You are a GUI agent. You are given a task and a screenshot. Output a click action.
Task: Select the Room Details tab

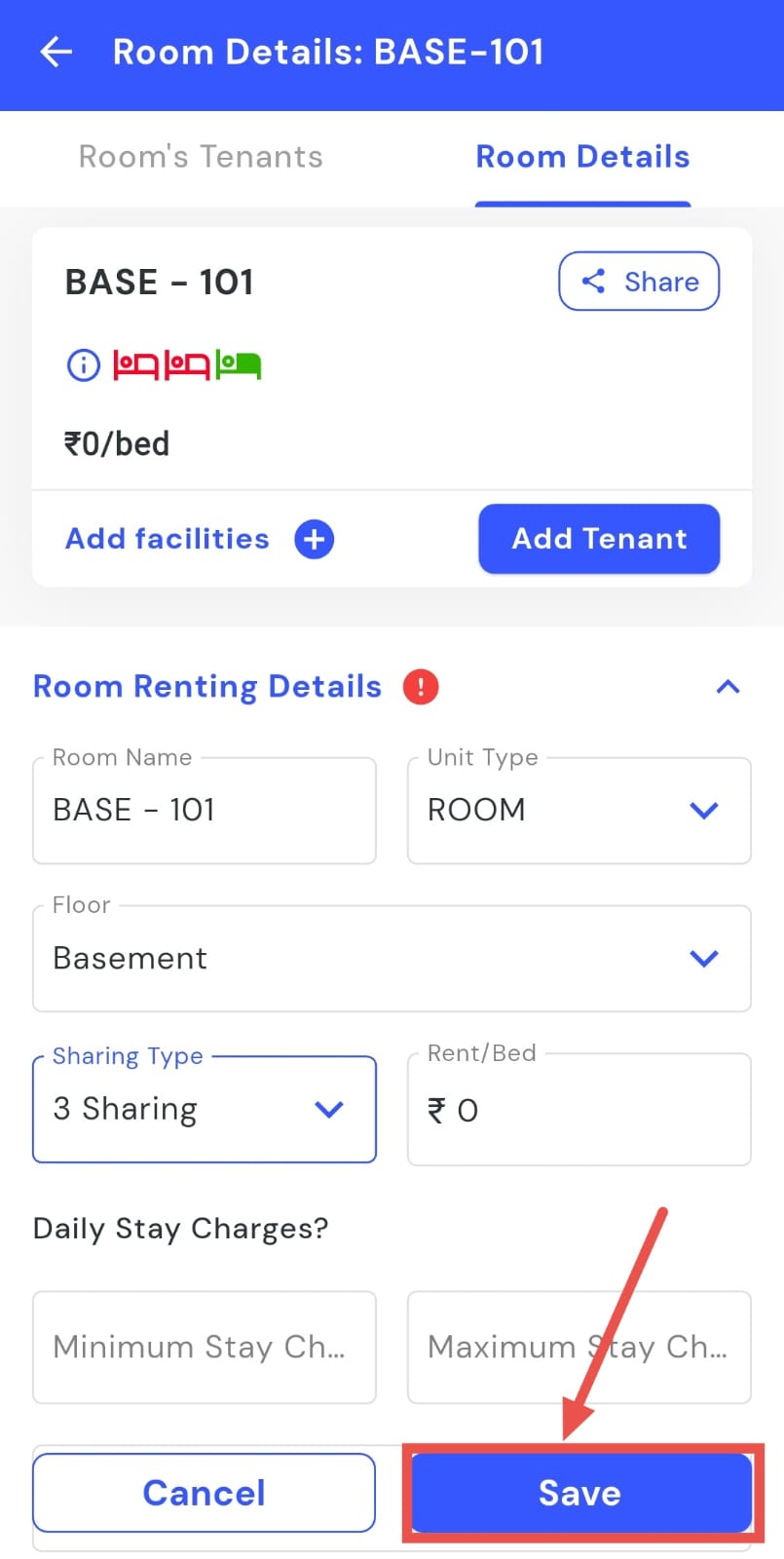[582, 157]
